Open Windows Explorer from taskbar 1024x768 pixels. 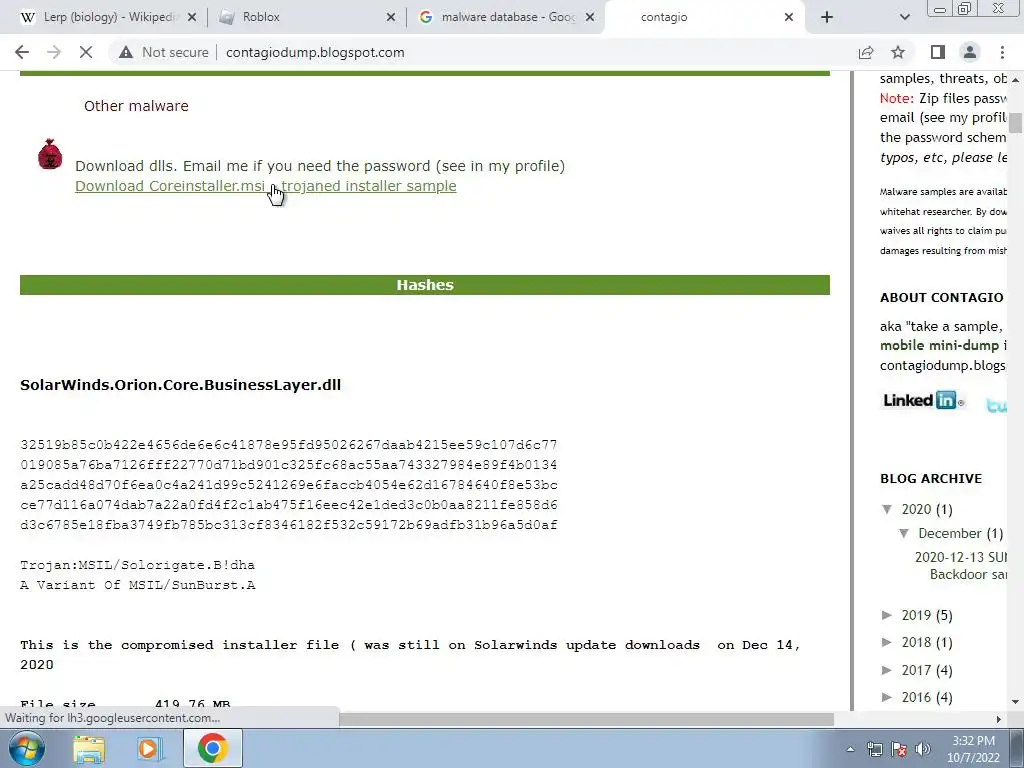(x=89, y=749)
